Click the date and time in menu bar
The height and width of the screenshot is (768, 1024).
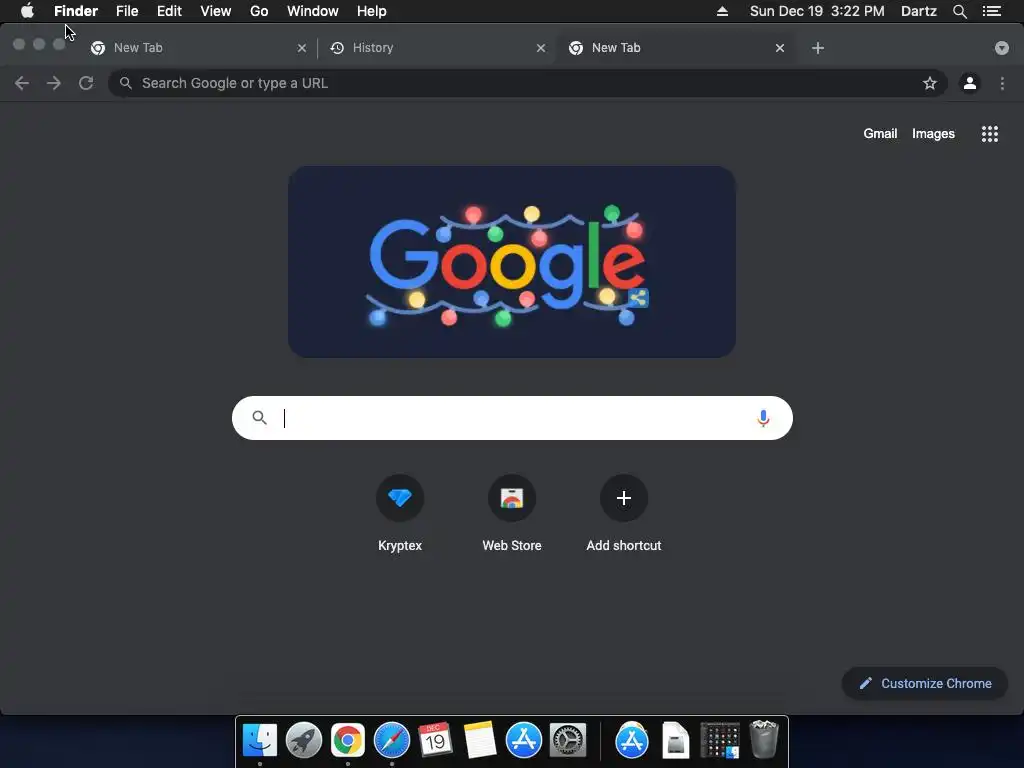click(x=816, y=11)
